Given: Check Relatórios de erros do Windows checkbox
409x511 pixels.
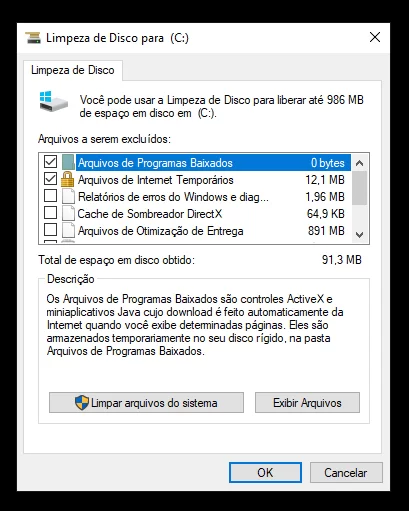Looking at the screenshot, I should click(50, 196).
